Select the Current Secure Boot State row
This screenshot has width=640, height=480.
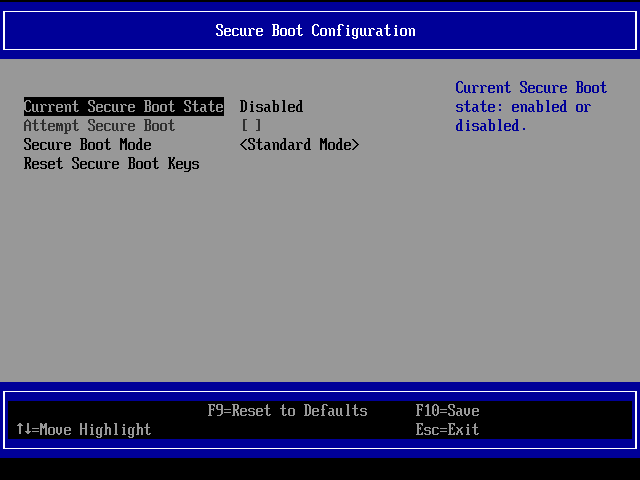pyautogui.click(x=123, y=107)
